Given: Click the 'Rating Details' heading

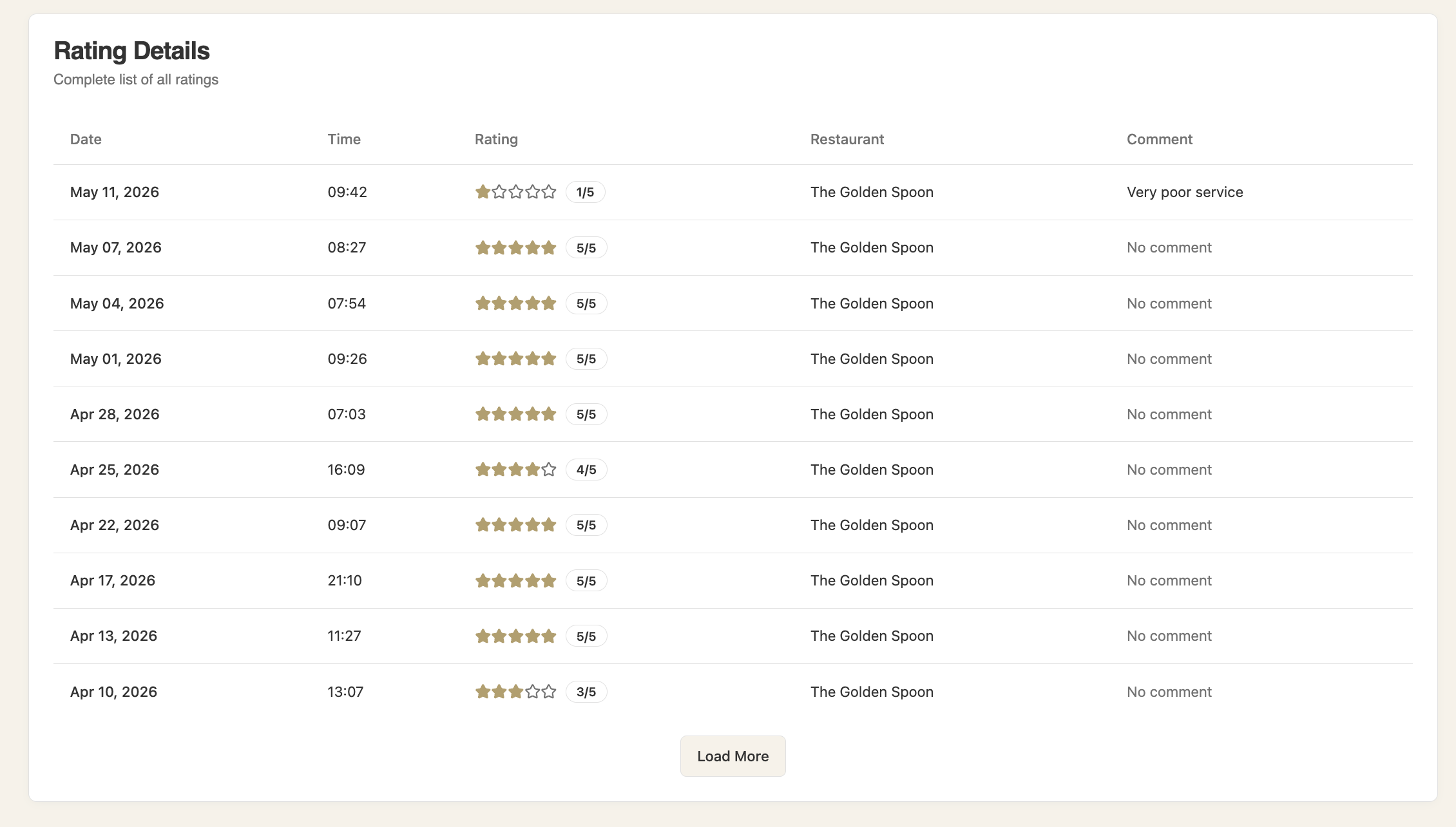Looking at the screenshot, I should click(x=131, y=51).
